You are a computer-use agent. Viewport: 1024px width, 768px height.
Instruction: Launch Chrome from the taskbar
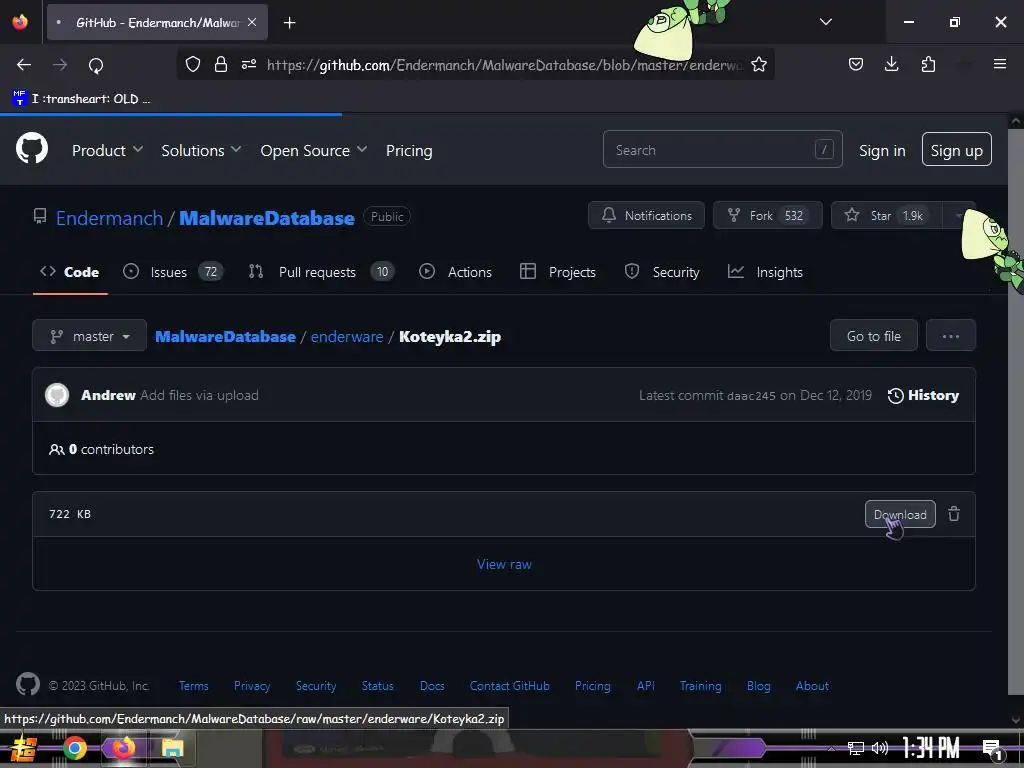tap(74, 748)
